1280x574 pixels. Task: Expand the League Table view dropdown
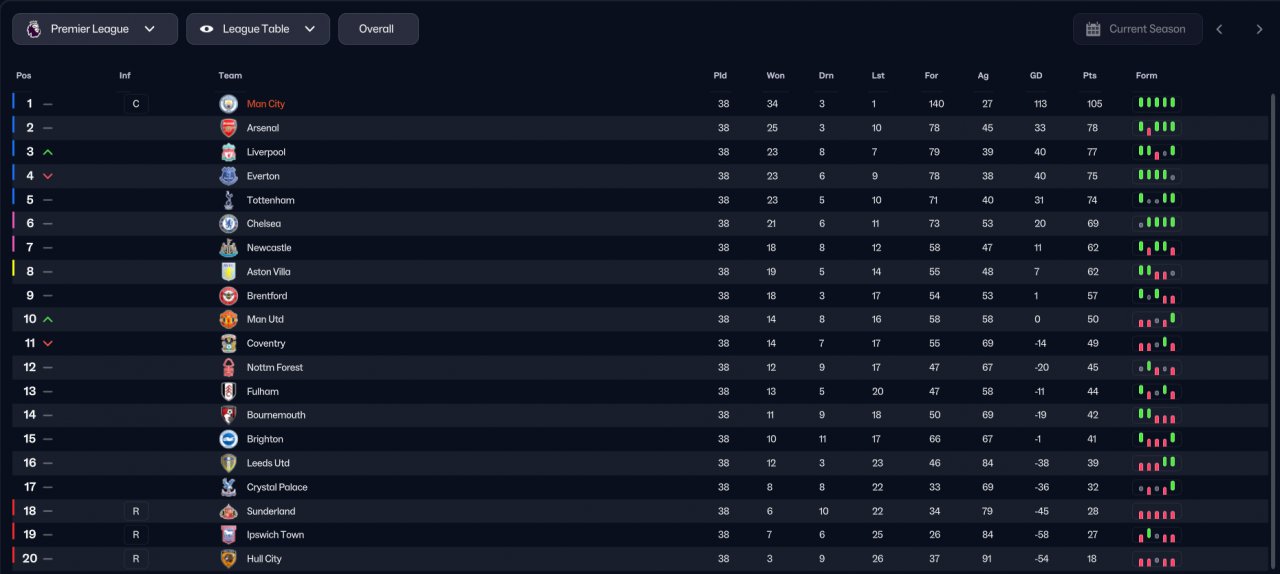[x=258, y=29]
